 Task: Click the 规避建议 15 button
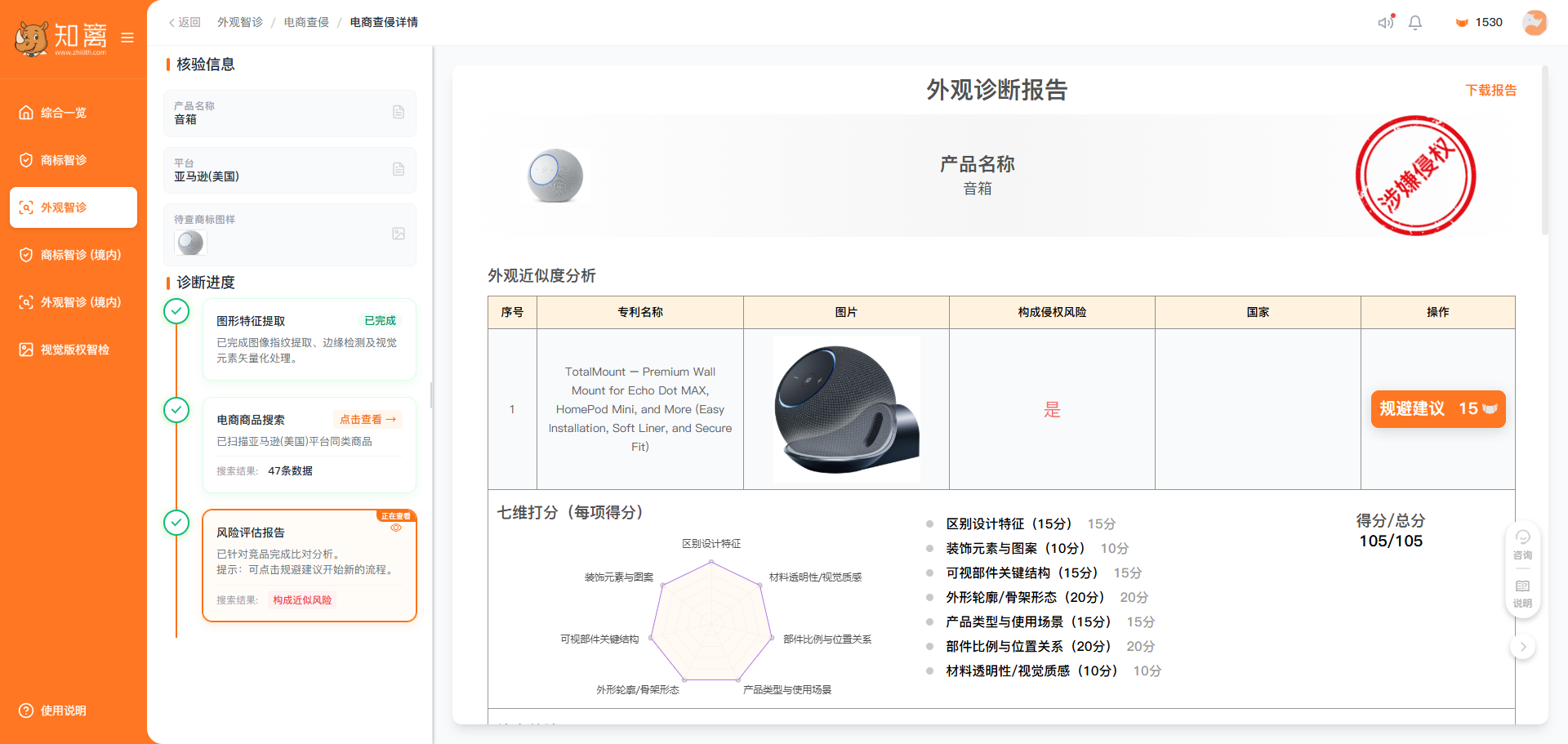(x=1438, y=408)
